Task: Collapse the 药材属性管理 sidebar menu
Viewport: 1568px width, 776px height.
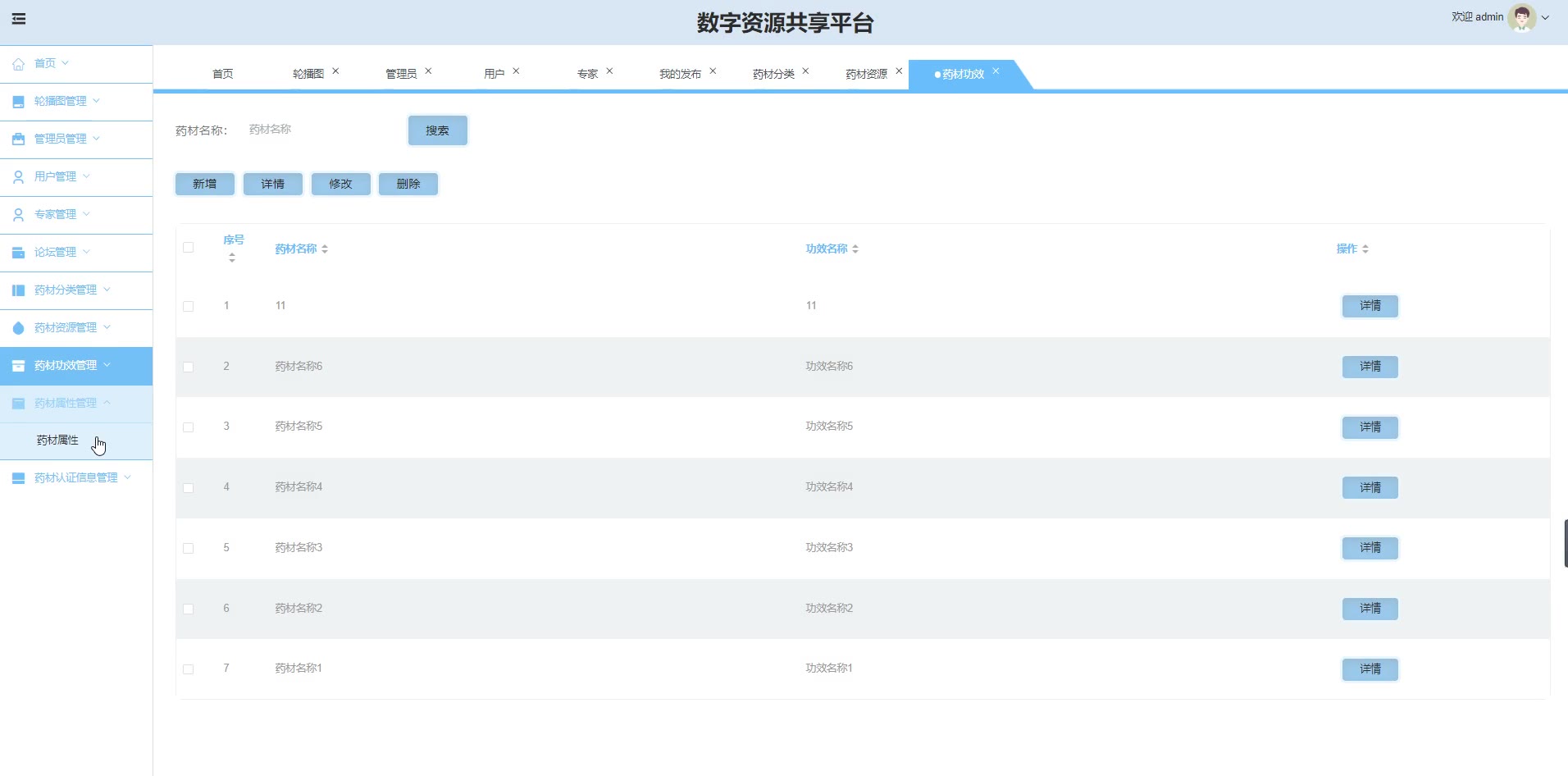Action: pos(107,403)
